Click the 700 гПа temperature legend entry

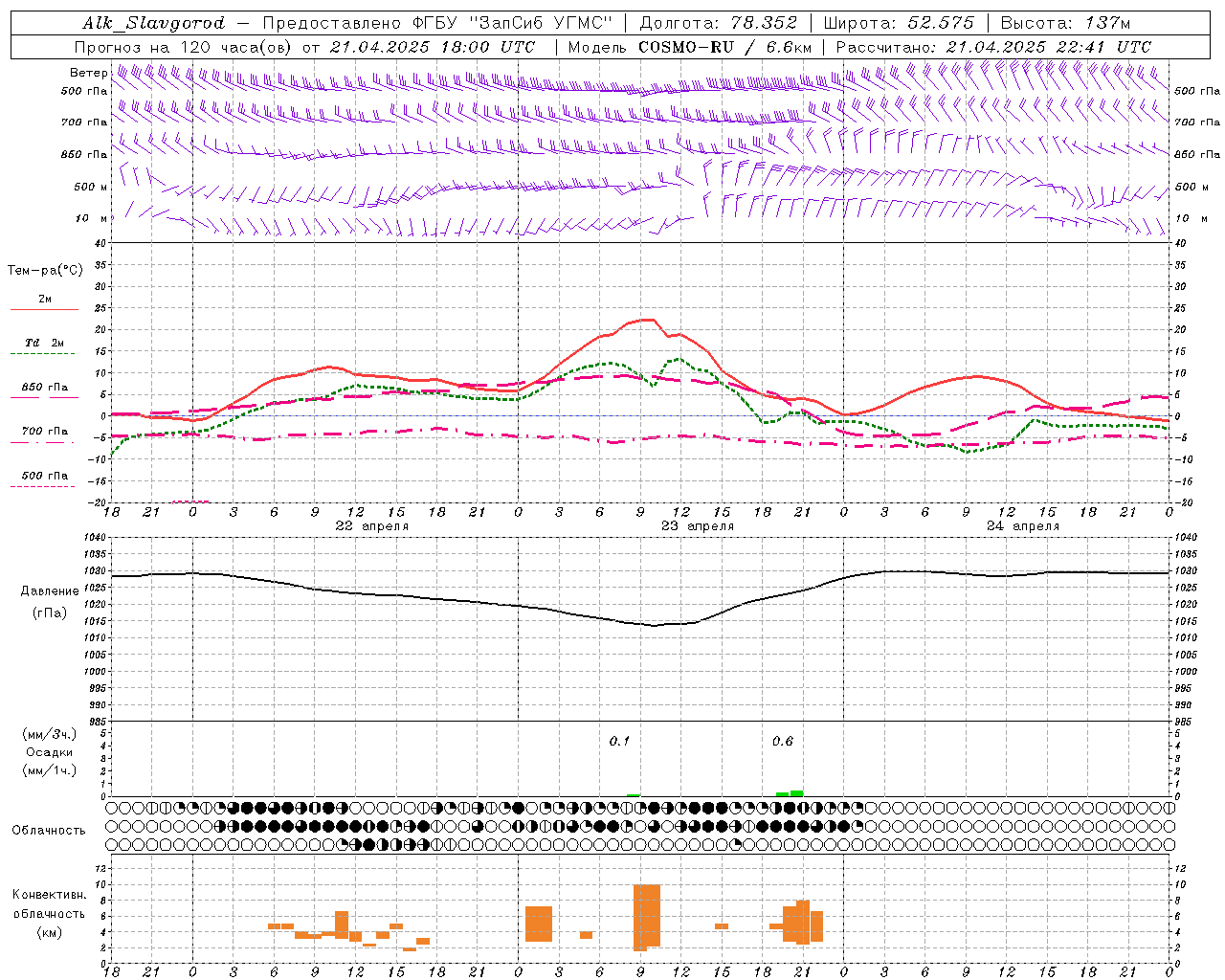point(44,431)
